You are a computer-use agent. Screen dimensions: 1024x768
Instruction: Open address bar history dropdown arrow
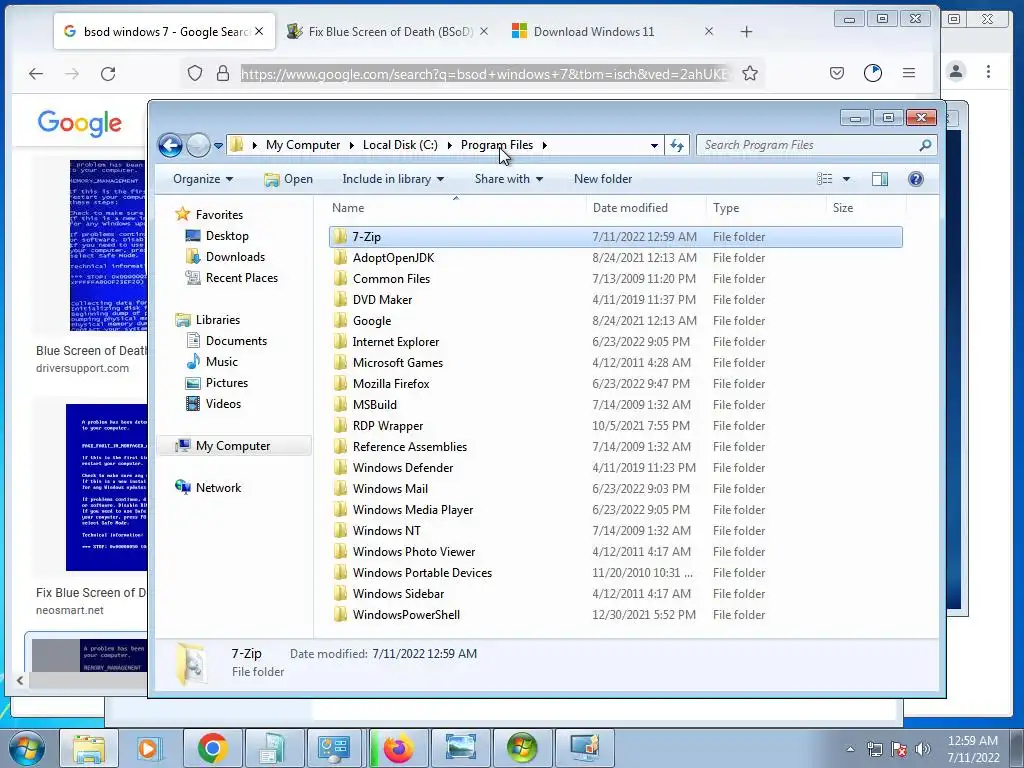pos(654,146)
